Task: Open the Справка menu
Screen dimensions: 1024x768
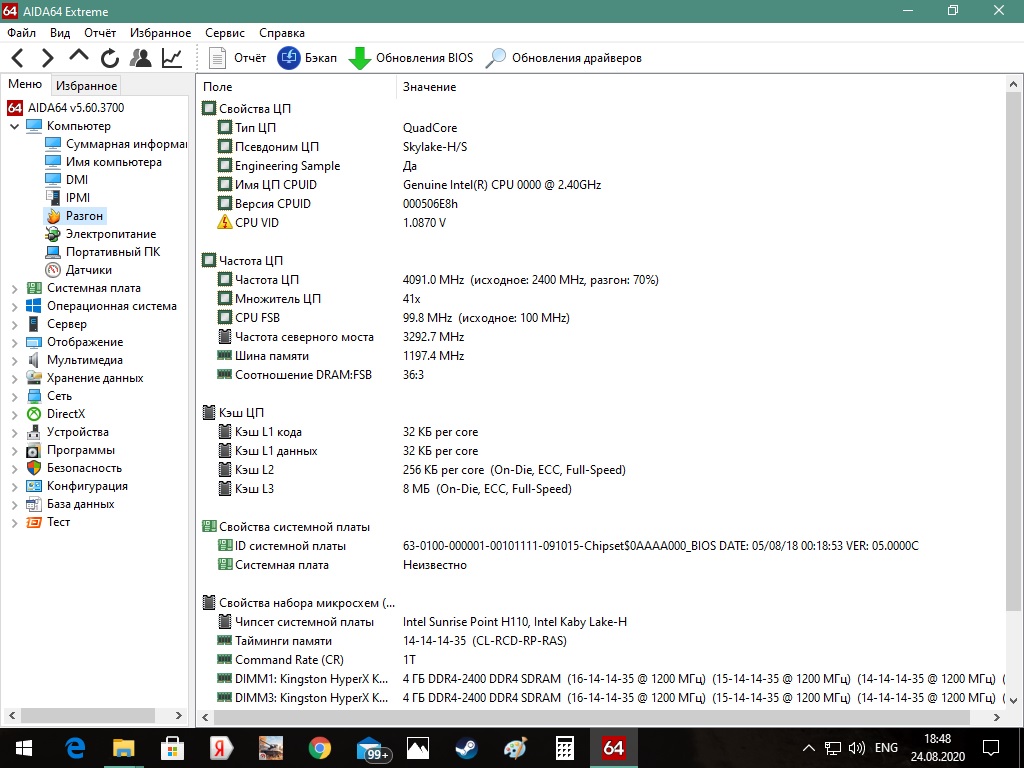Action: click(281, 33)
